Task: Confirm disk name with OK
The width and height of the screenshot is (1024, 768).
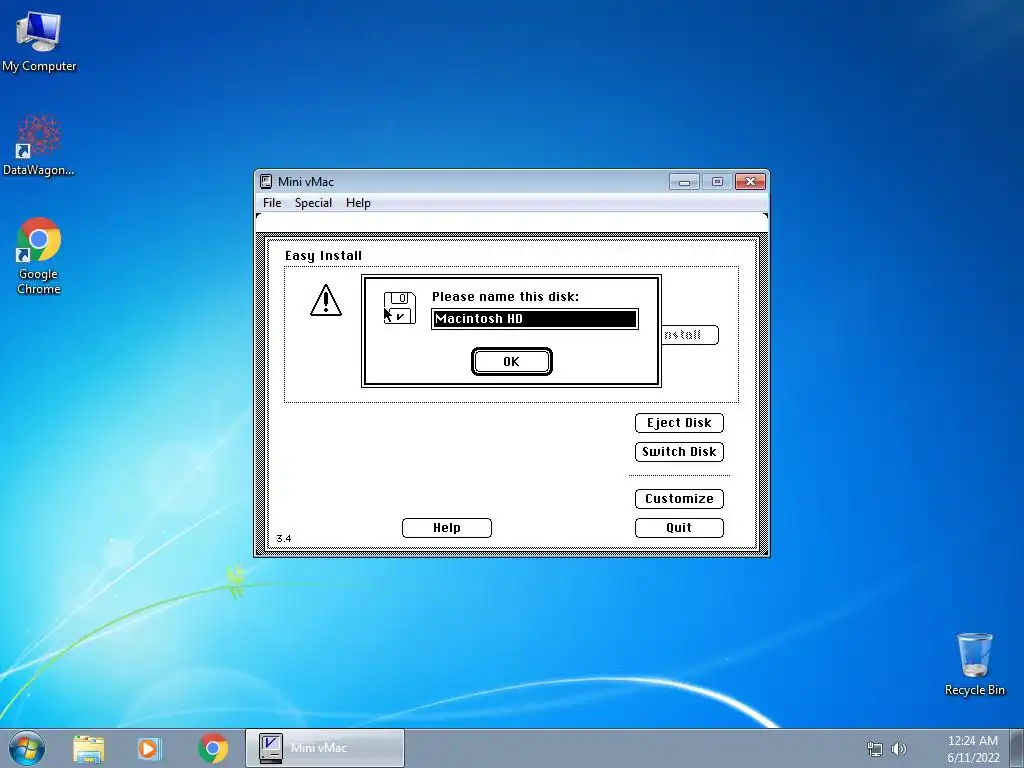Action: click(511, 362)
